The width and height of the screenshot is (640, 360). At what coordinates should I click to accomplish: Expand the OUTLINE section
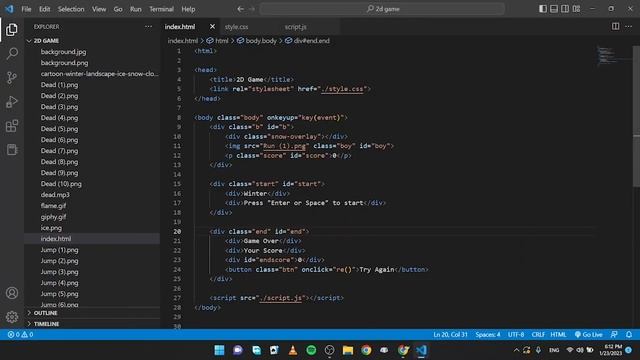pos(45,313)
